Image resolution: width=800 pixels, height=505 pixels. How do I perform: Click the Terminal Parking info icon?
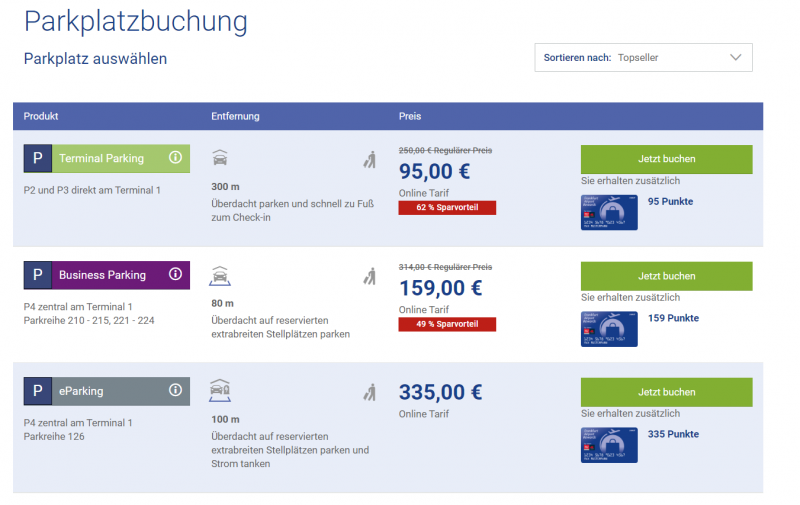(175, 158)
